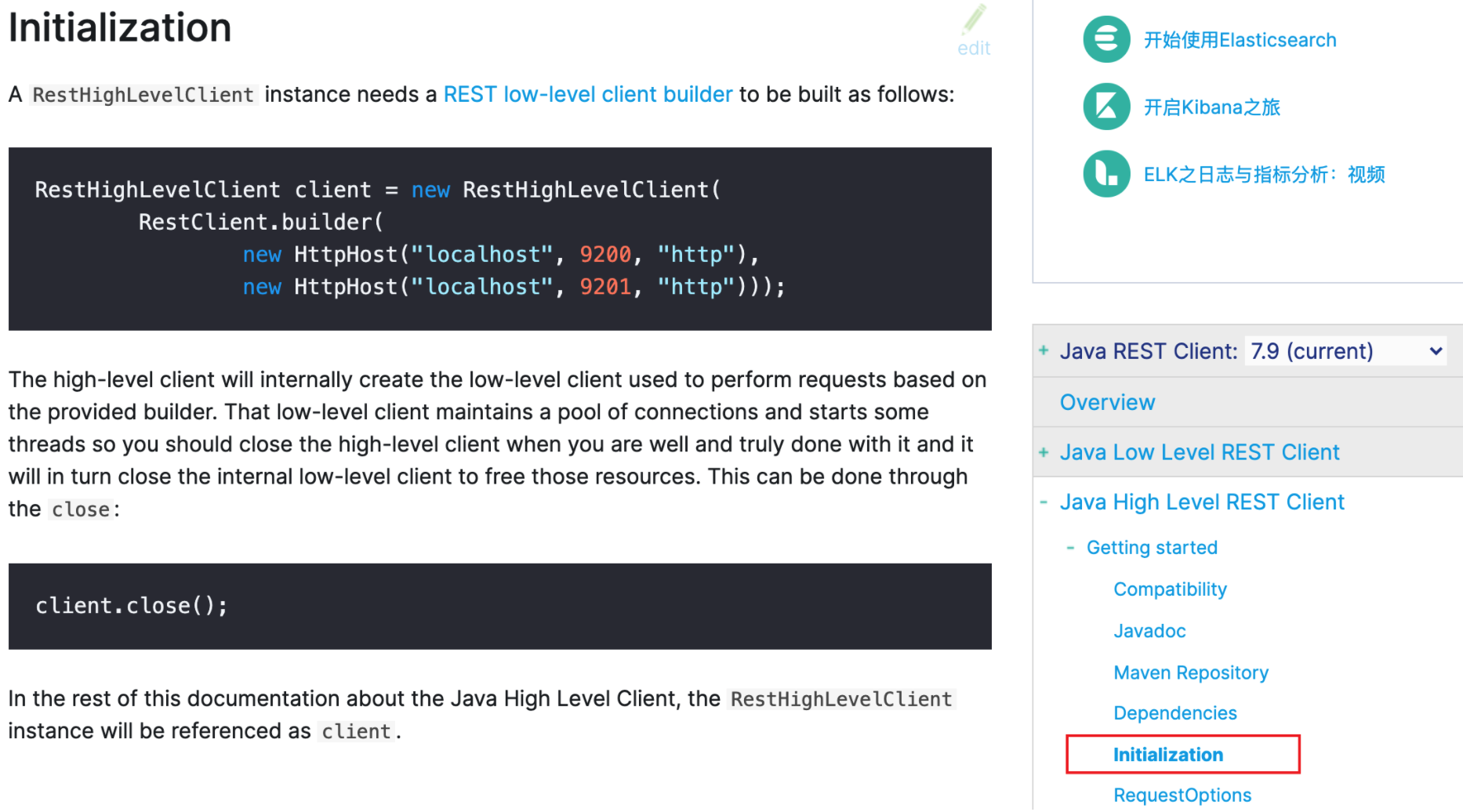Open the 开始使用Elasticsearch link
The width and height of the screenshot is (1463, 812).
click(x=1240, y=40)
